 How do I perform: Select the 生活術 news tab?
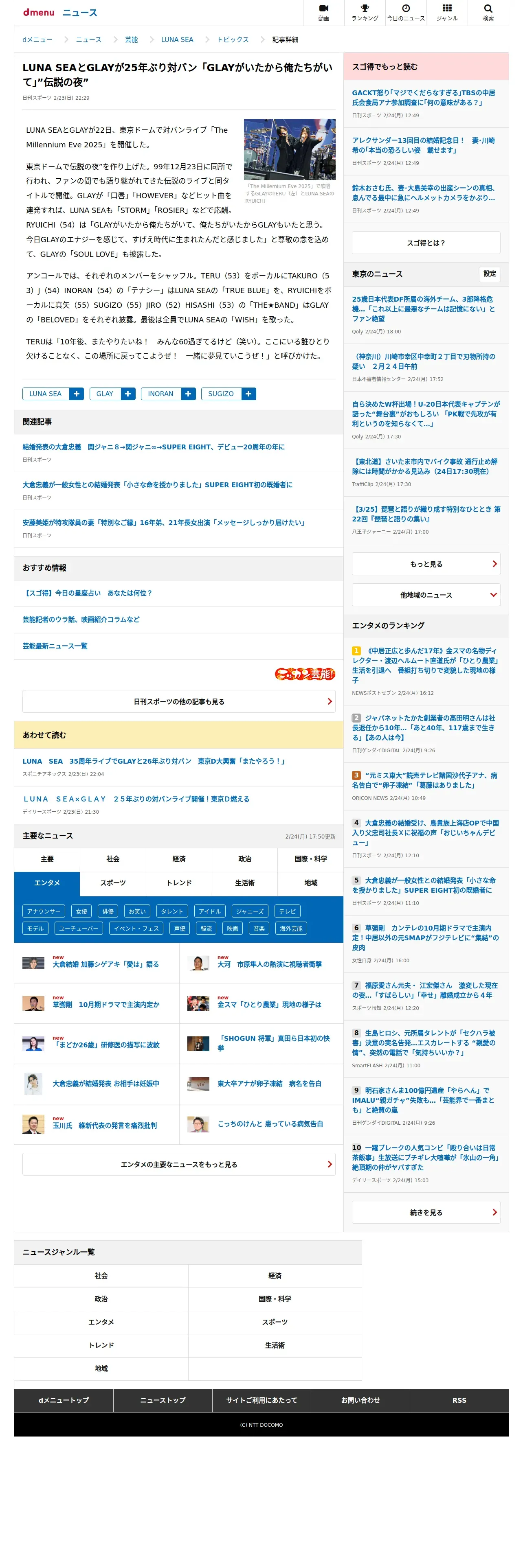point(245,883)
